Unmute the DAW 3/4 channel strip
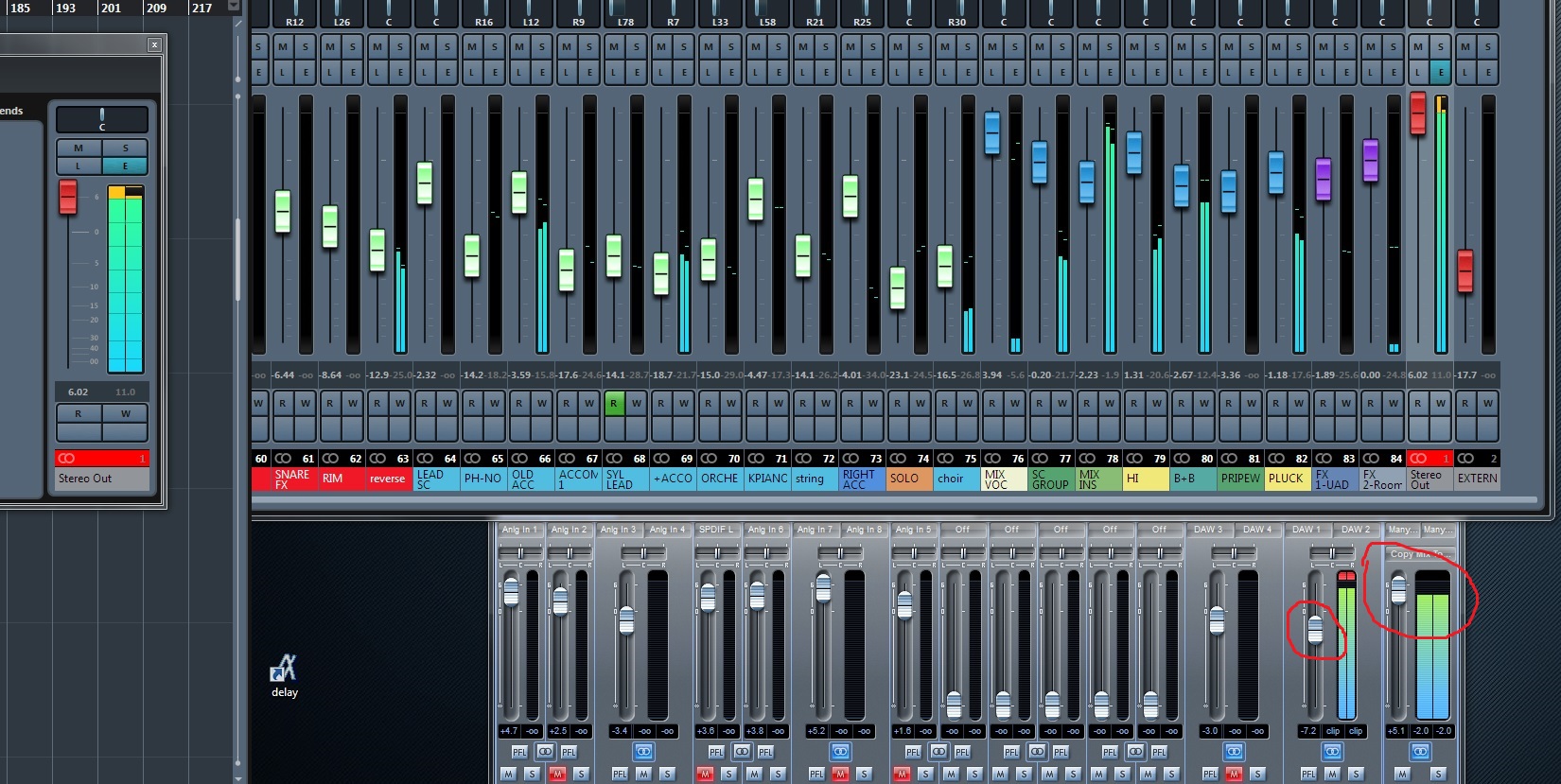The width and height of the screenshot is (1561, 784). 1234,774
